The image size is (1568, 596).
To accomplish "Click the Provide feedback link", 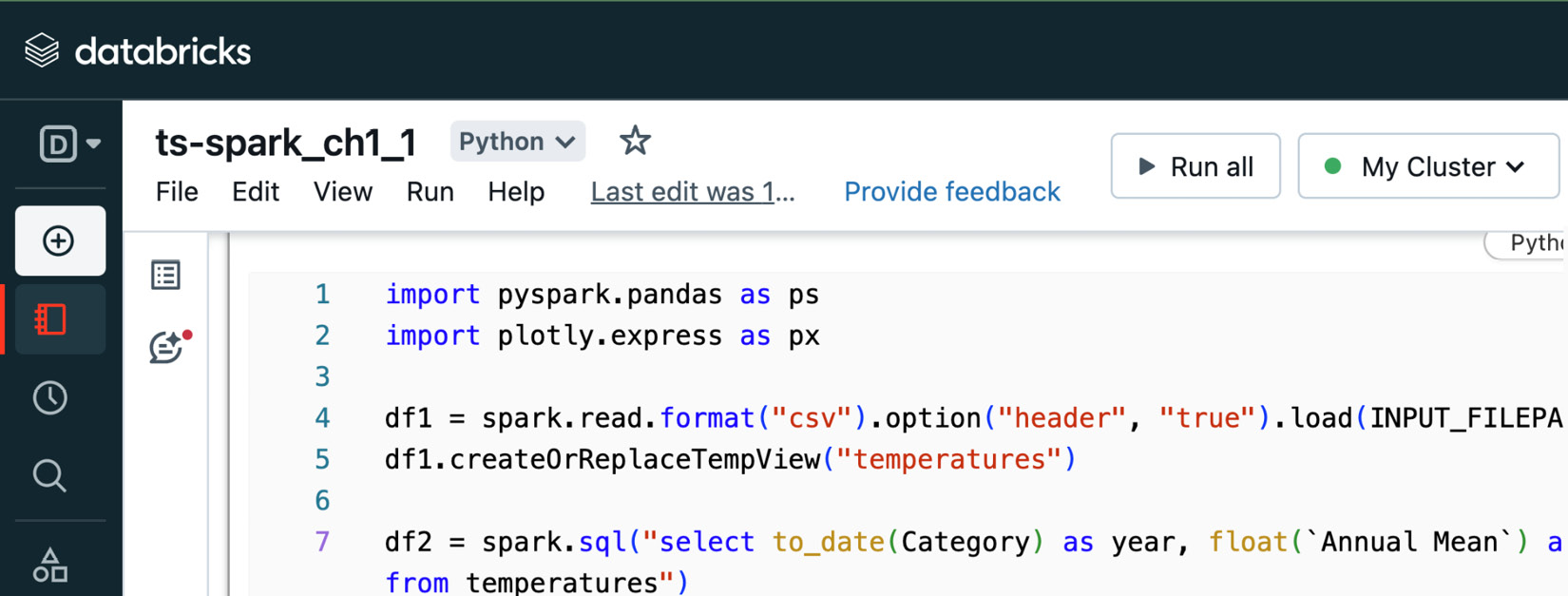I will [952, 192].
